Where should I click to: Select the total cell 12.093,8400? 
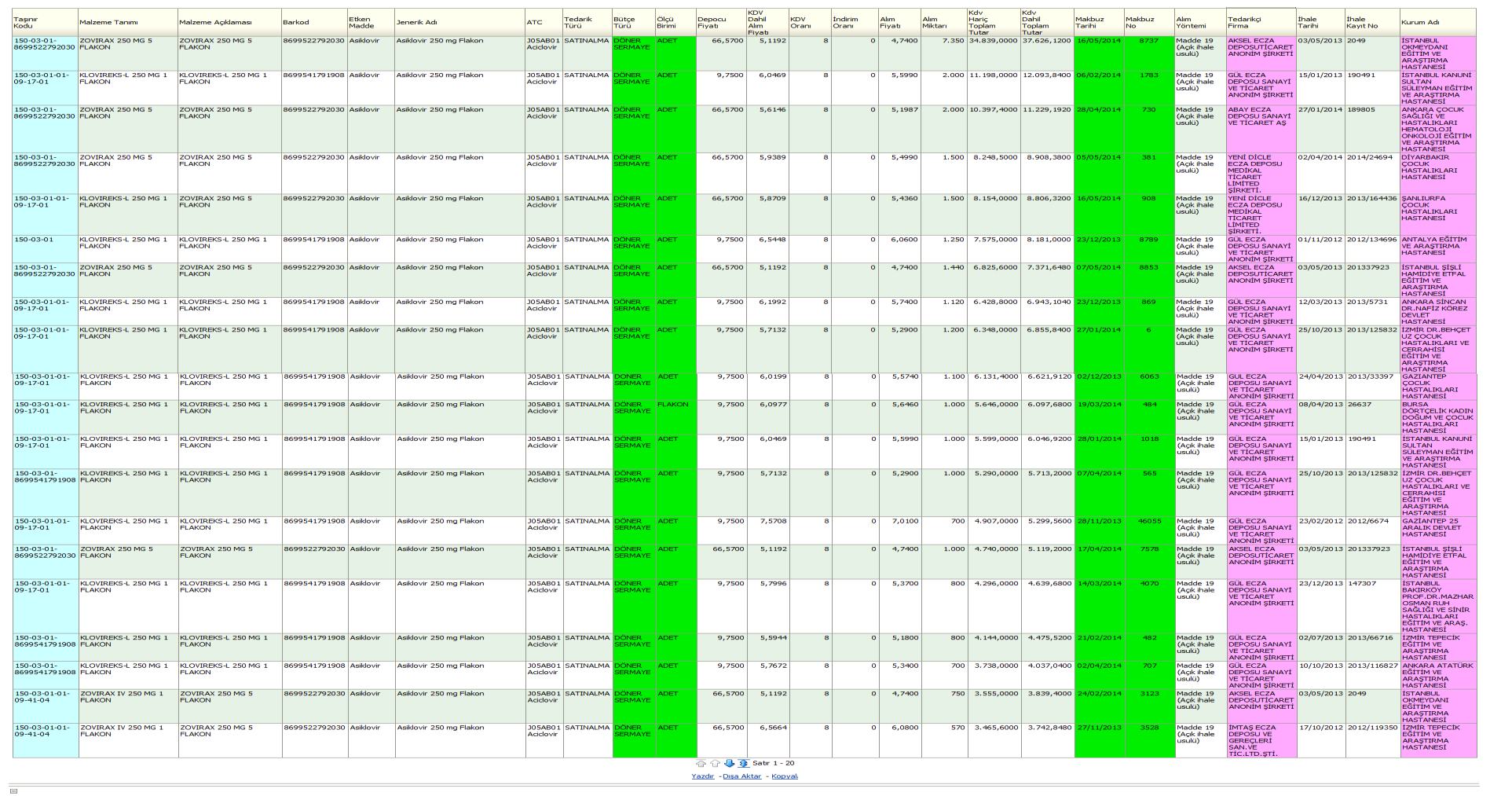[x=1046, y=88]
